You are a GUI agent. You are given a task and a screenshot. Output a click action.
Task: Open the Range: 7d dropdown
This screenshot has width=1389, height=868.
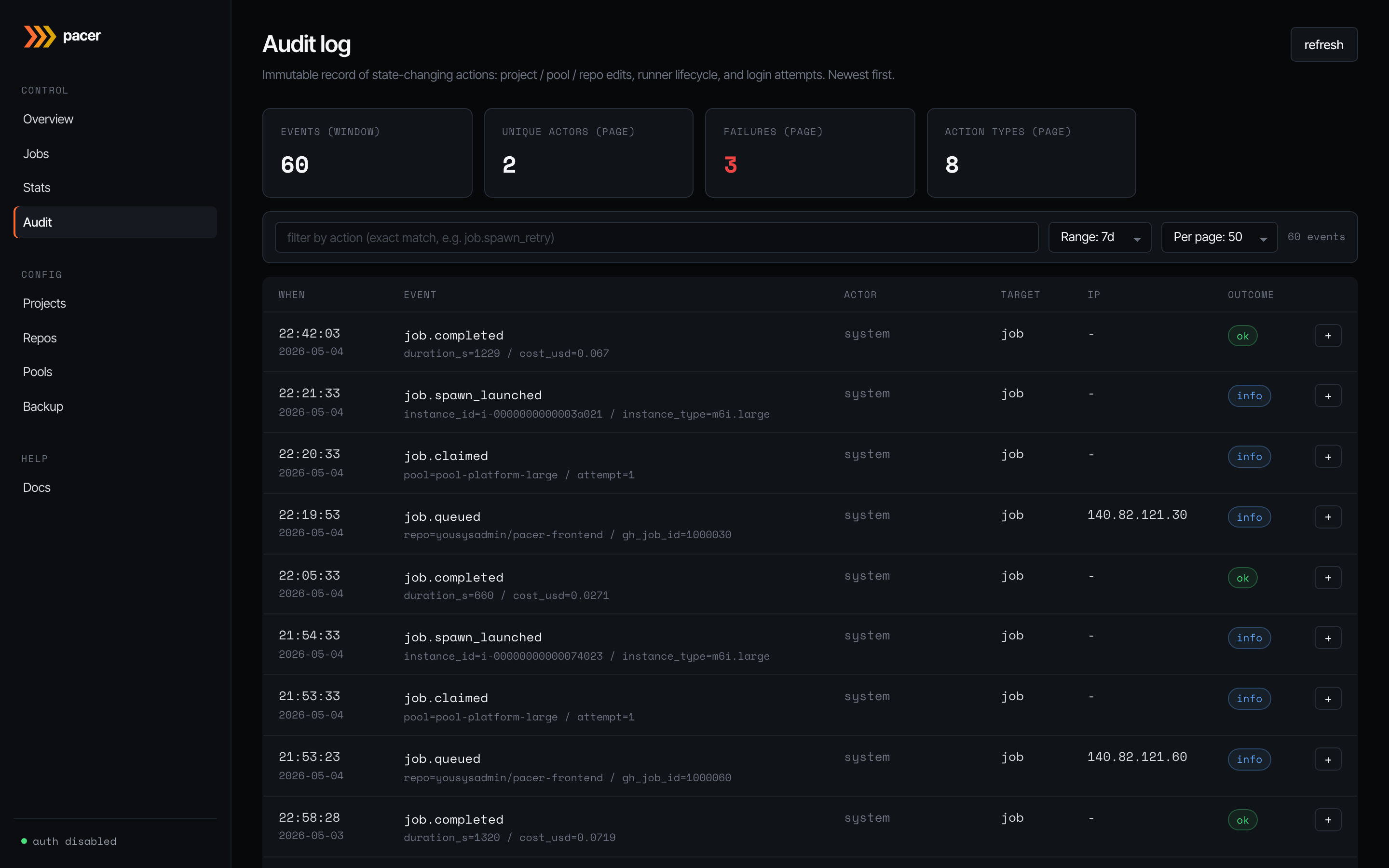click(1100, 237)
